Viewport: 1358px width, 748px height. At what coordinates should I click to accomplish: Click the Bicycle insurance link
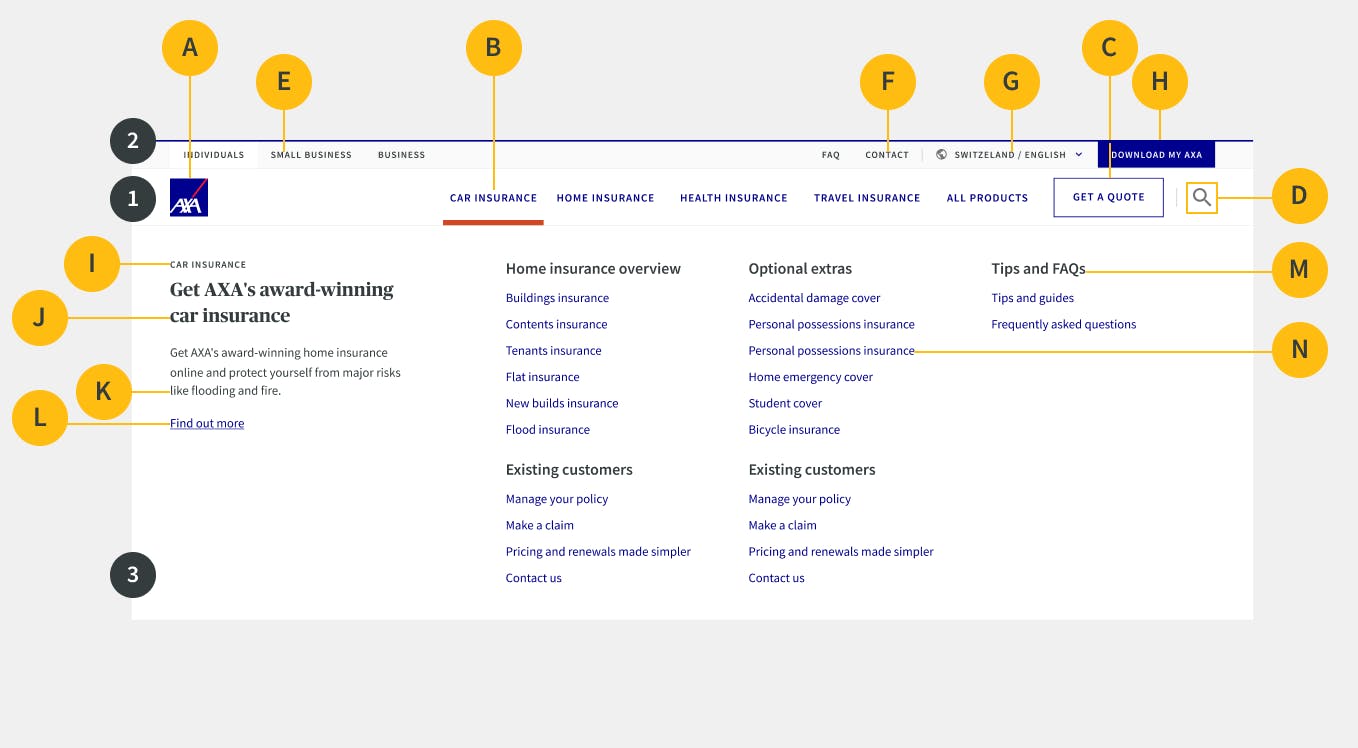[x=794, y=430]
